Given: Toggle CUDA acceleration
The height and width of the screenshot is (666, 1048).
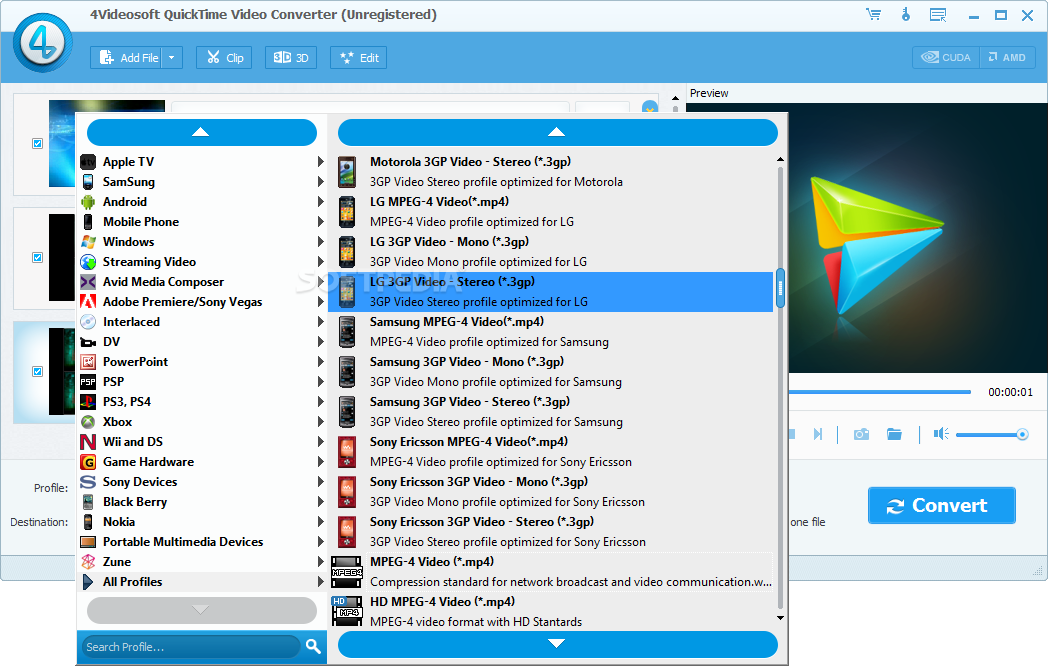Looking at the screenshot, I should point(946,58).
